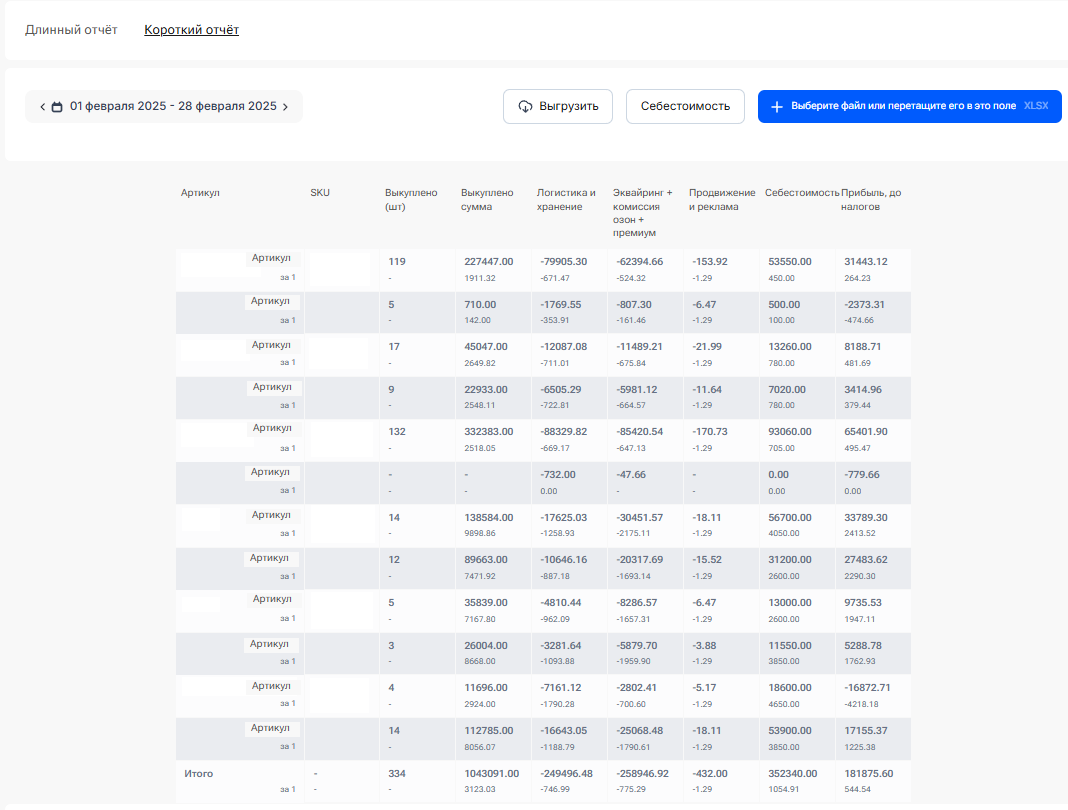The height and width of the screenshot is (810, 1068).
Task: Click the next period right chevron
Action: 285,107
